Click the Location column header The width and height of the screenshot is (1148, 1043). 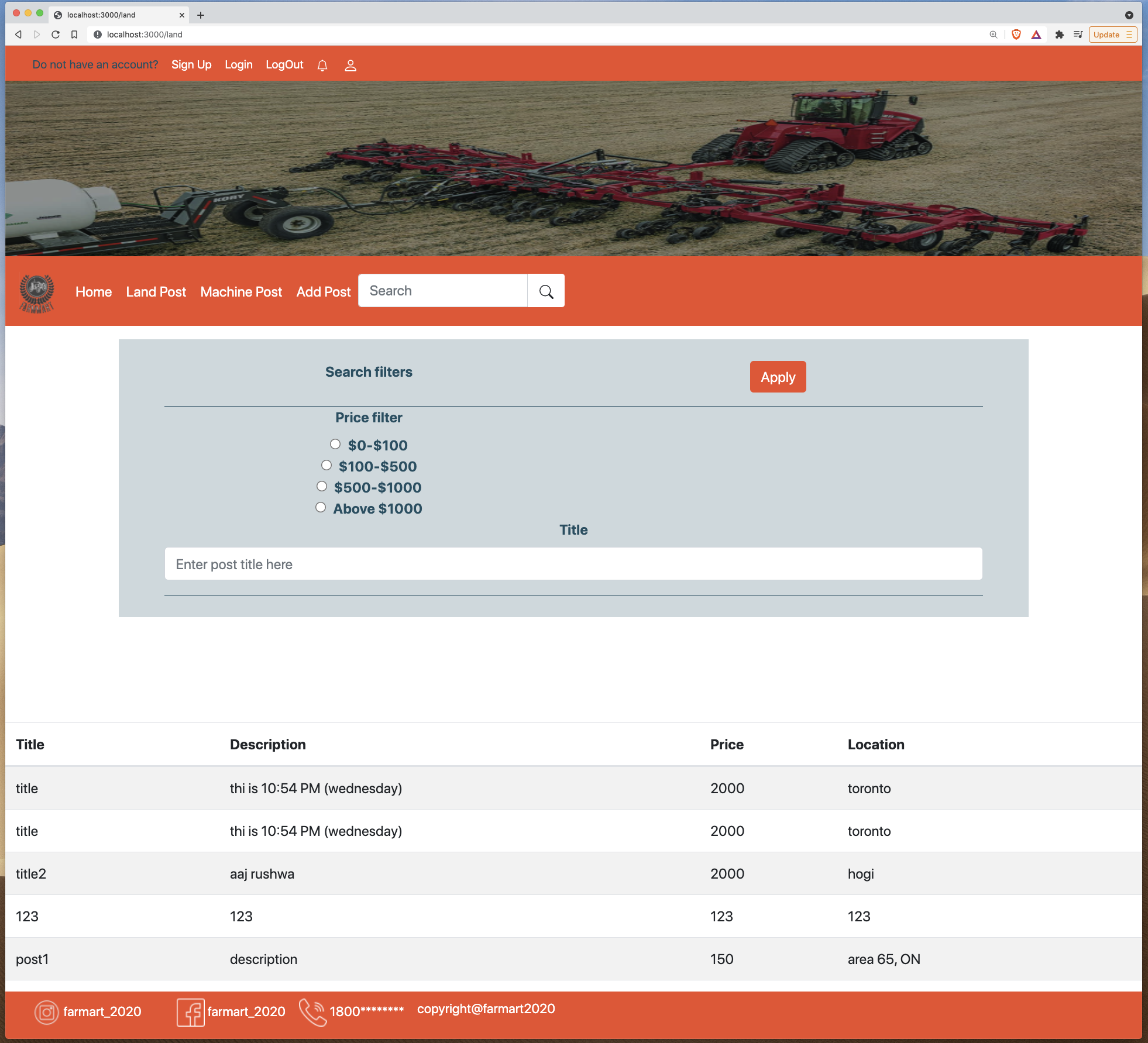click(877, 745)
